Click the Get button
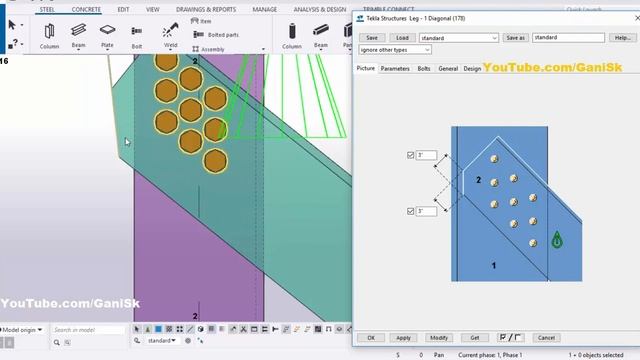Viewport: 640px width, 360px height. click(x=475, y=338)
